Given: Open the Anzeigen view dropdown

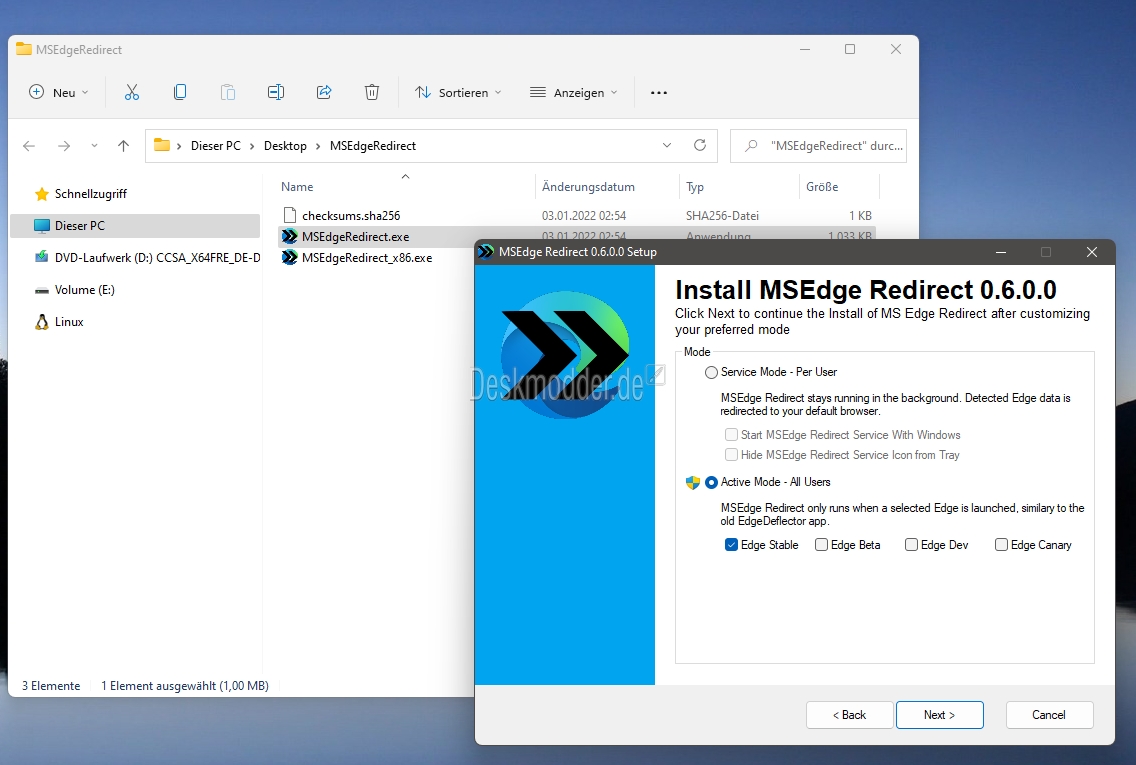Looking at the screenshot, I should click(x=574, y=92).
